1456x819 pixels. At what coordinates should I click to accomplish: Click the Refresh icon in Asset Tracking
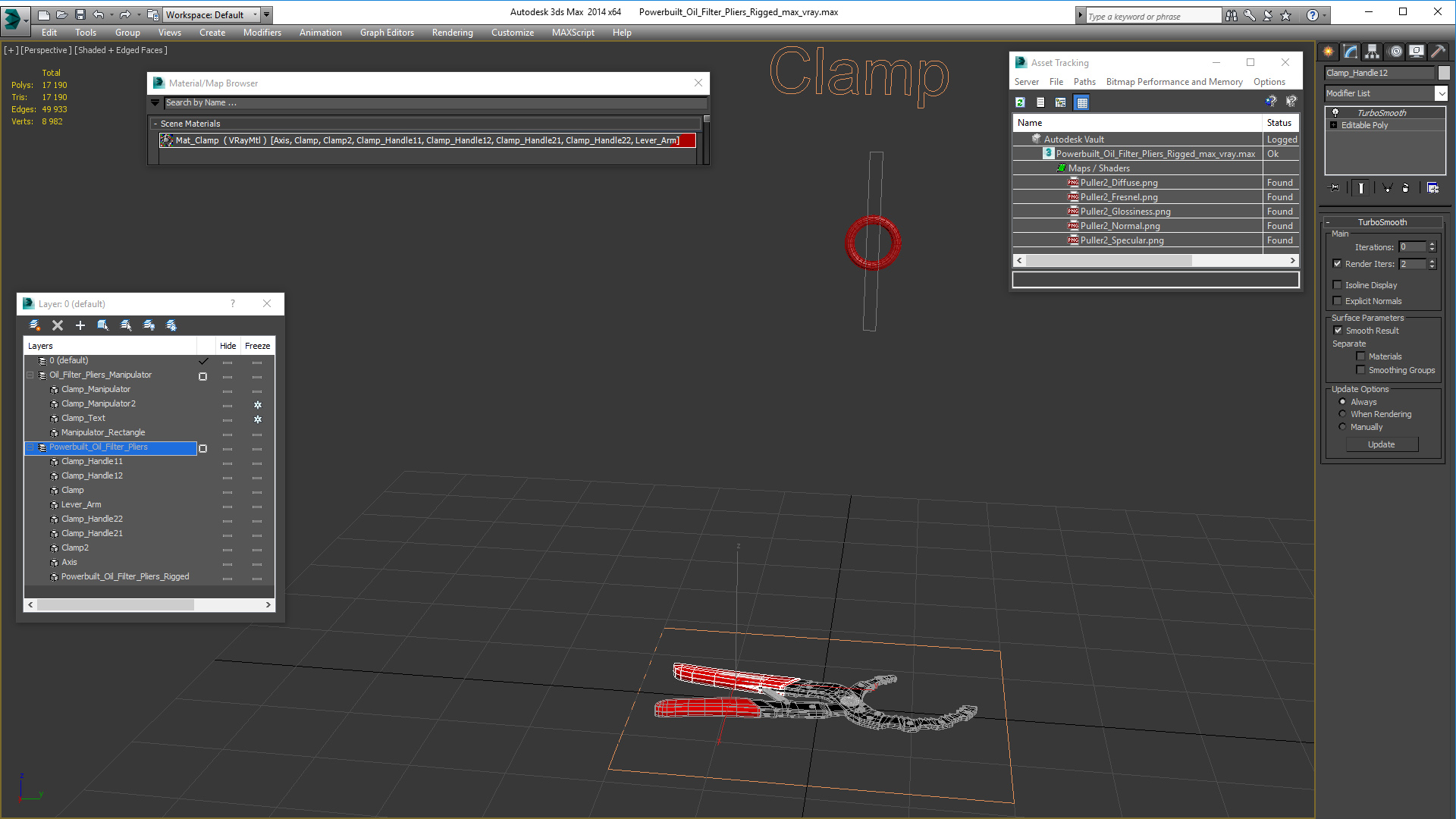(x=1021, y=102)
